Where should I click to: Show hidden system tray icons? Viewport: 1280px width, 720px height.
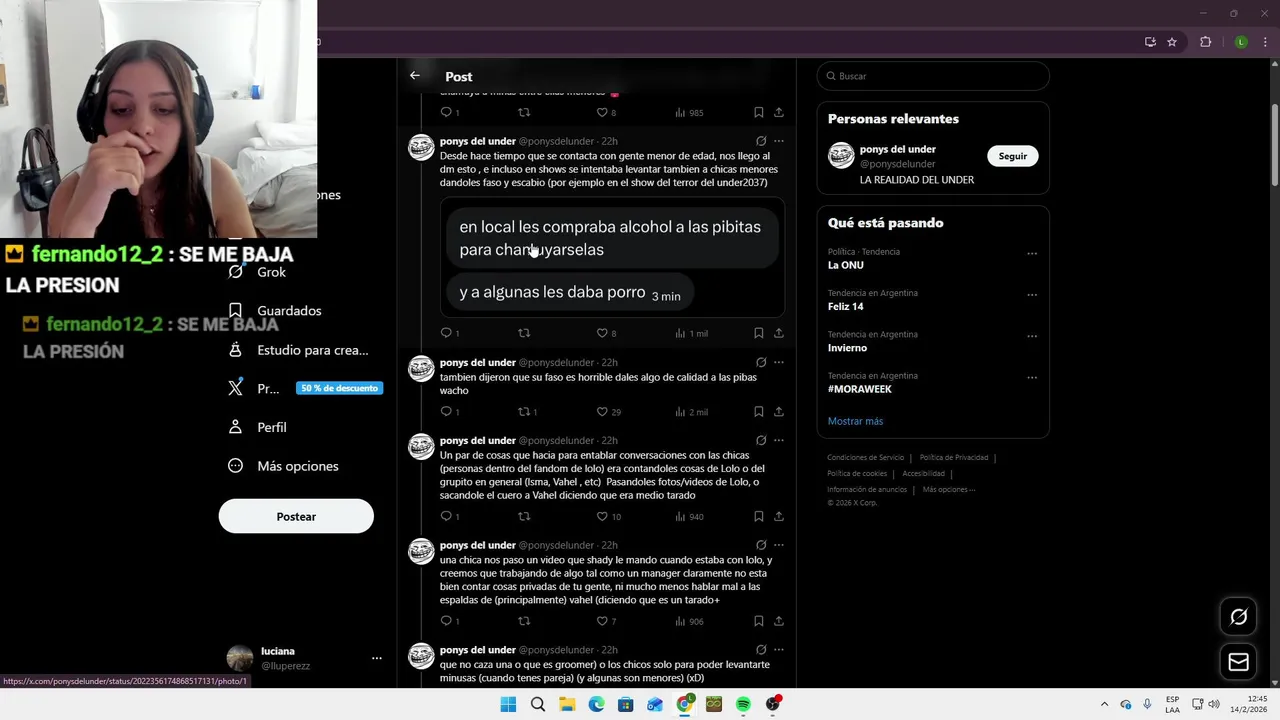pyautogui.click(x=1104, y=705)
